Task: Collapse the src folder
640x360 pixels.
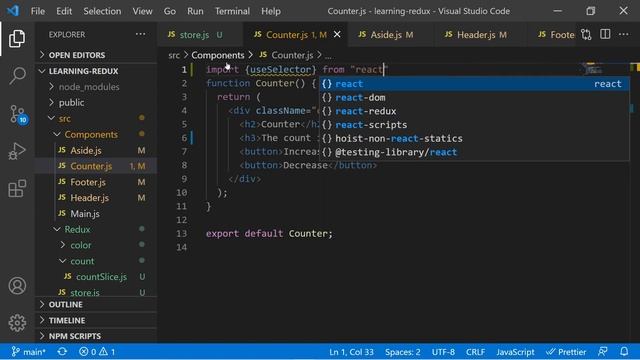Action: [x=96, y=118]
